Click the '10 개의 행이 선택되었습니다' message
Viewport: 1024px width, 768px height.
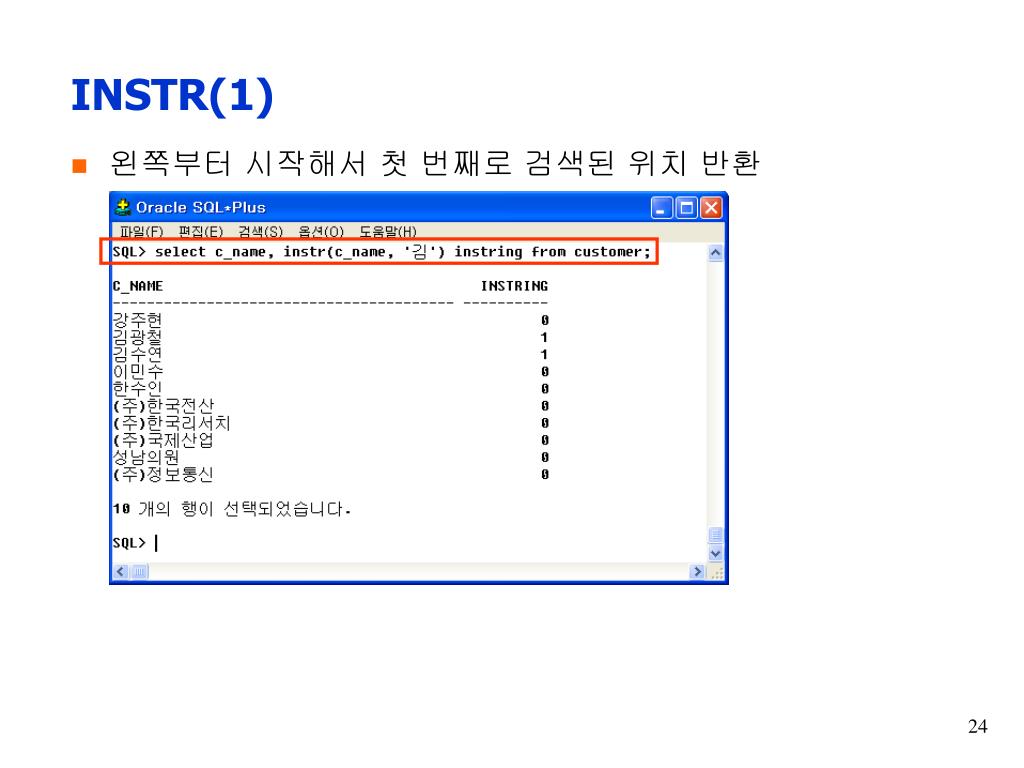pos(232,509)
